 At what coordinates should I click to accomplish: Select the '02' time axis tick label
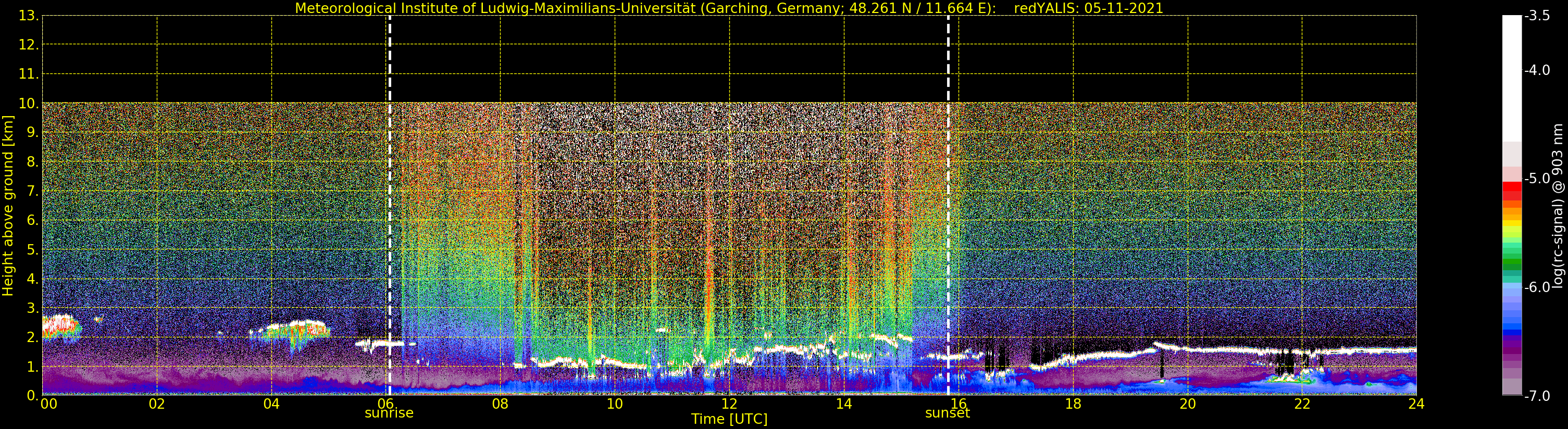[157, 404]
